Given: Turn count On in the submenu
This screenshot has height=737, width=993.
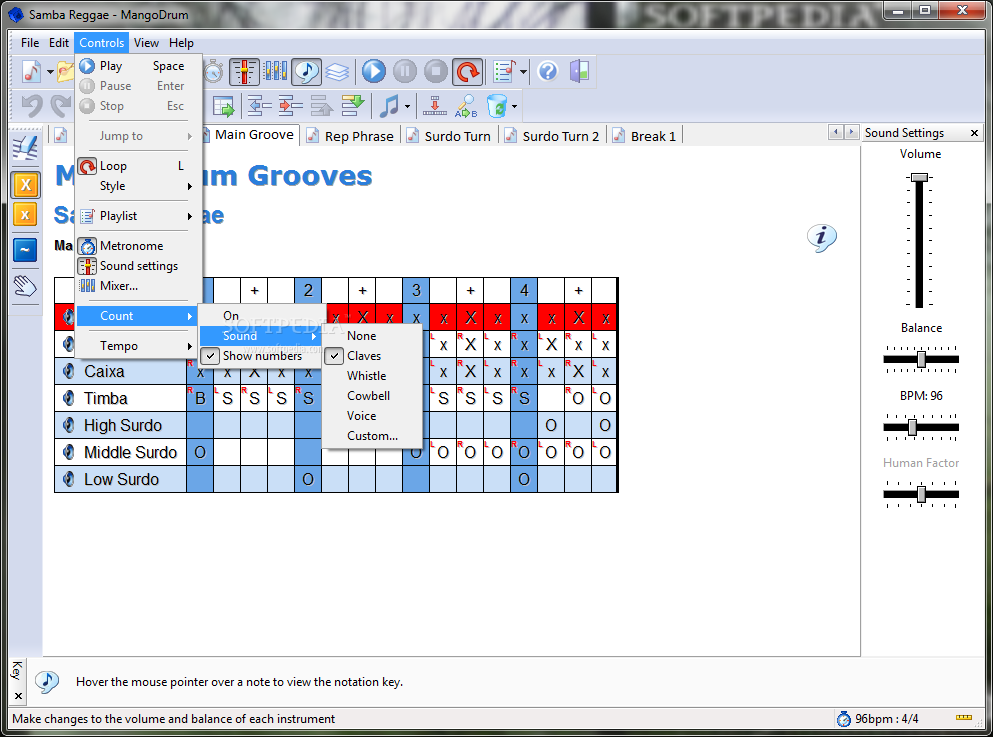Looking at the screenshot, I should [261, 315].
